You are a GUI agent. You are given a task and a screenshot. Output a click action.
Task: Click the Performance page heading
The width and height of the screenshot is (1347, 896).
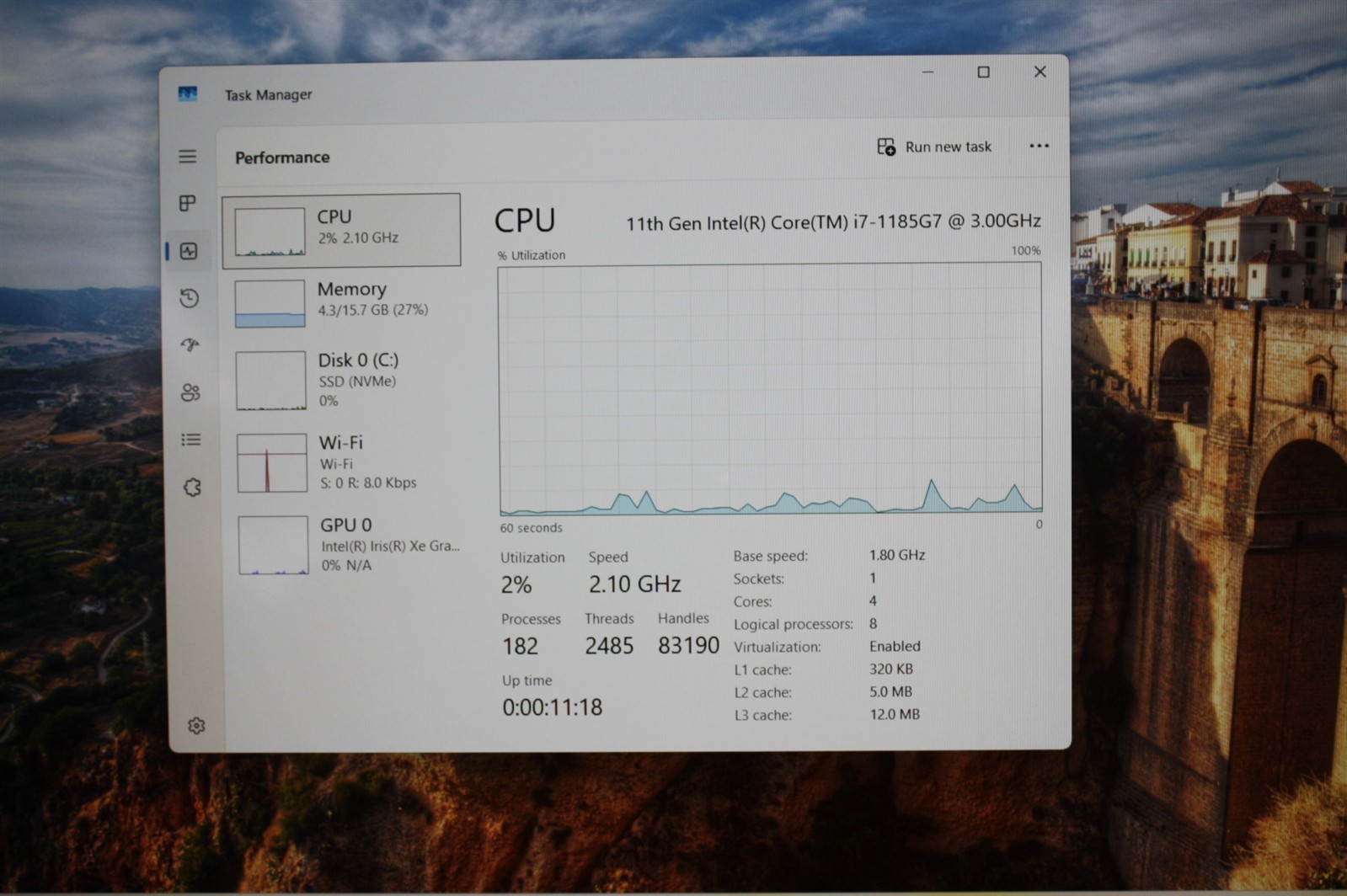(x=282, y=157)
